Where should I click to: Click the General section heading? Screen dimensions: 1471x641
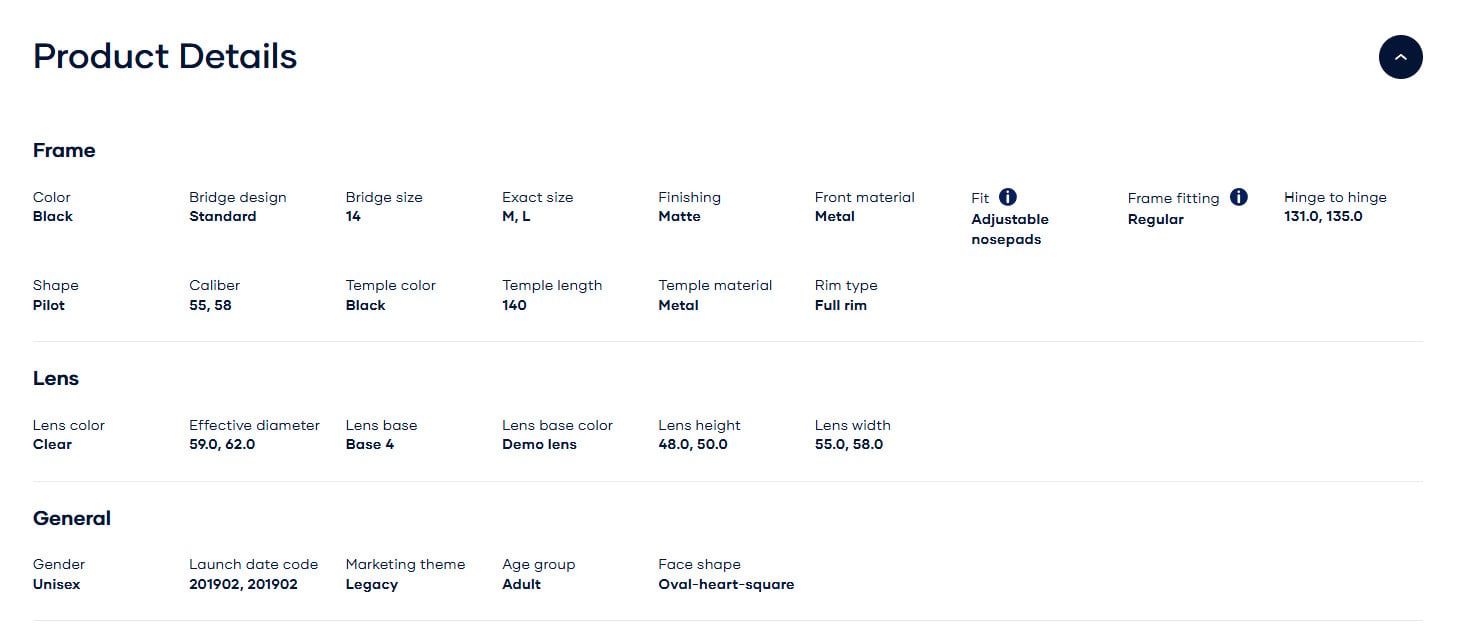(72, 518)
